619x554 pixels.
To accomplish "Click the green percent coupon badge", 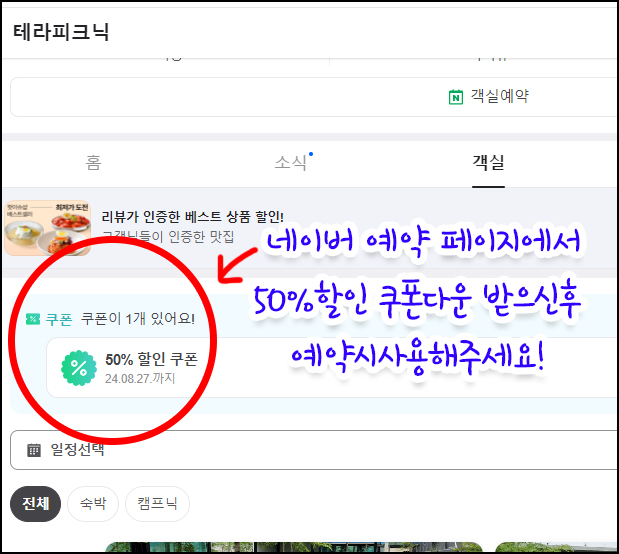I will (78, 367).
